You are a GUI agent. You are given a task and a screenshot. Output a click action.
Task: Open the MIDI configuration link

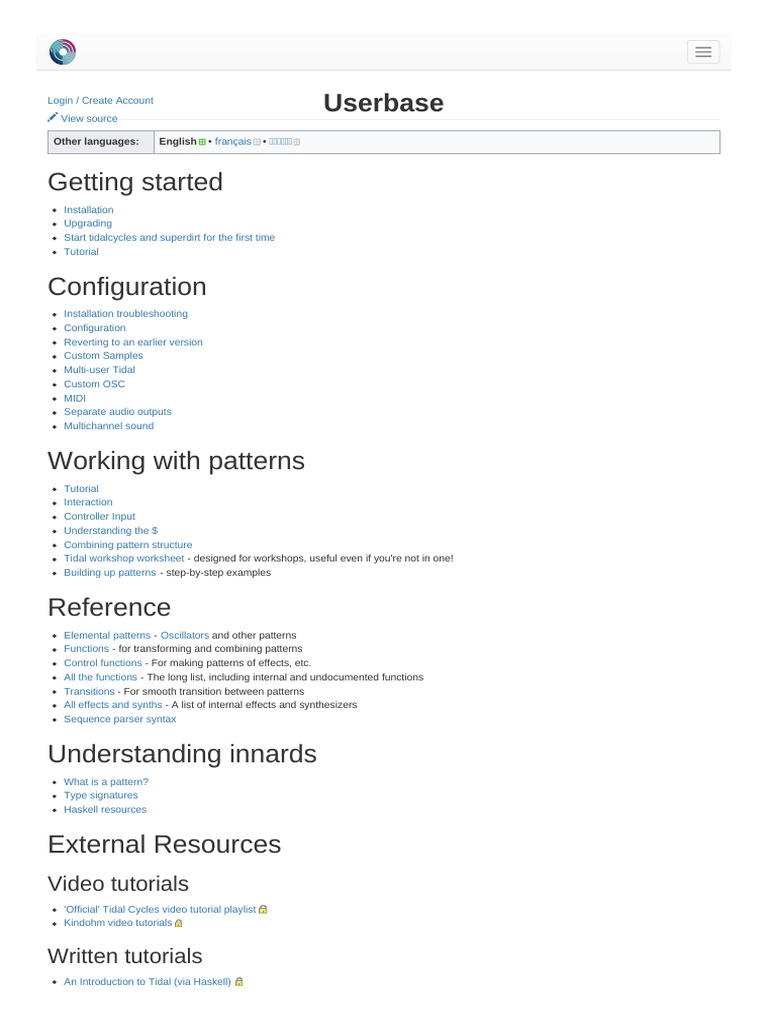point(75,398)
